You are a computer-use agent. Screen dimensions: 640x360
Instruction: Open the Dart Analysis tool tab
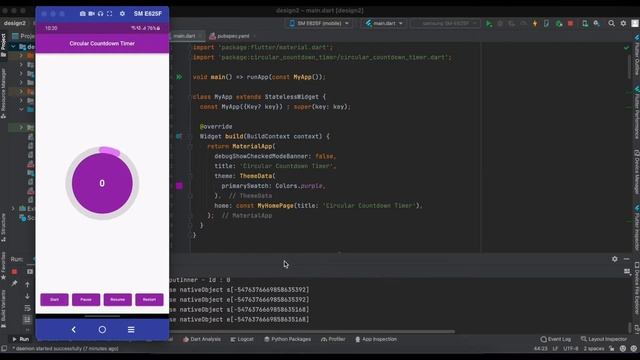click(202, 339)
